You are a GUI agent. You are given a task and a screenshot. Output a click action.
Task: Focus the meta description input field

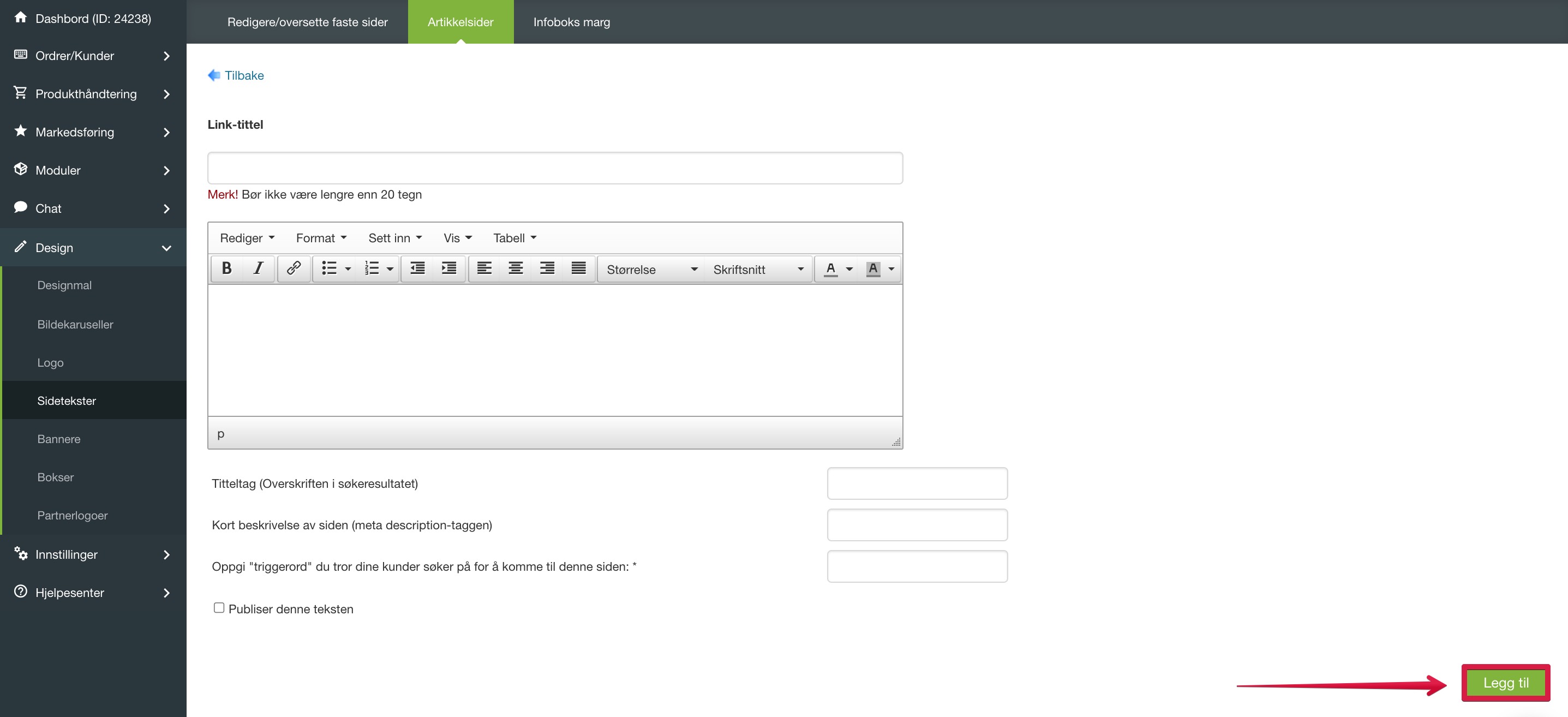click(x=917, y=525)
